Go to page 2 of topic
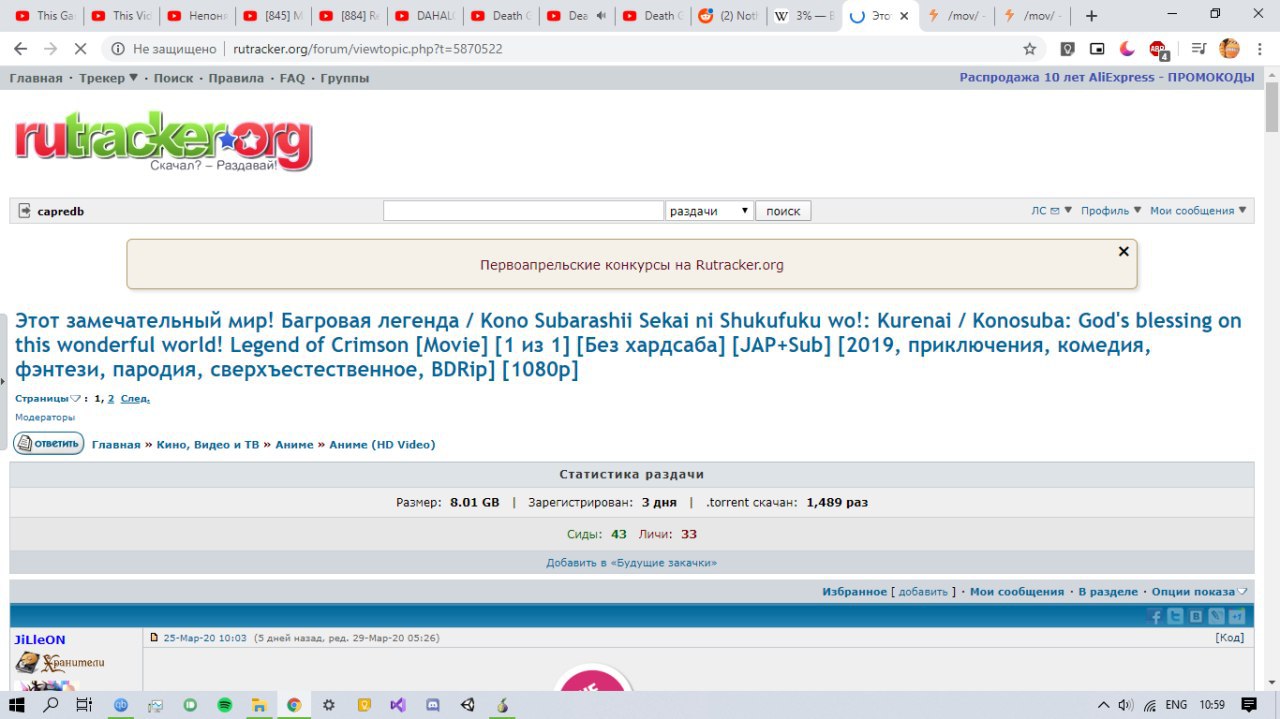1280x719 pixels. [x=111, y=398]
